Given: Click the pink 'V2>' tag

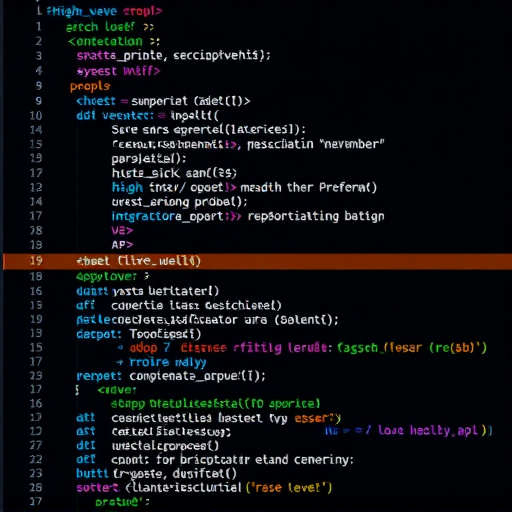Looking at the screenshot, I should pos(122,230).
